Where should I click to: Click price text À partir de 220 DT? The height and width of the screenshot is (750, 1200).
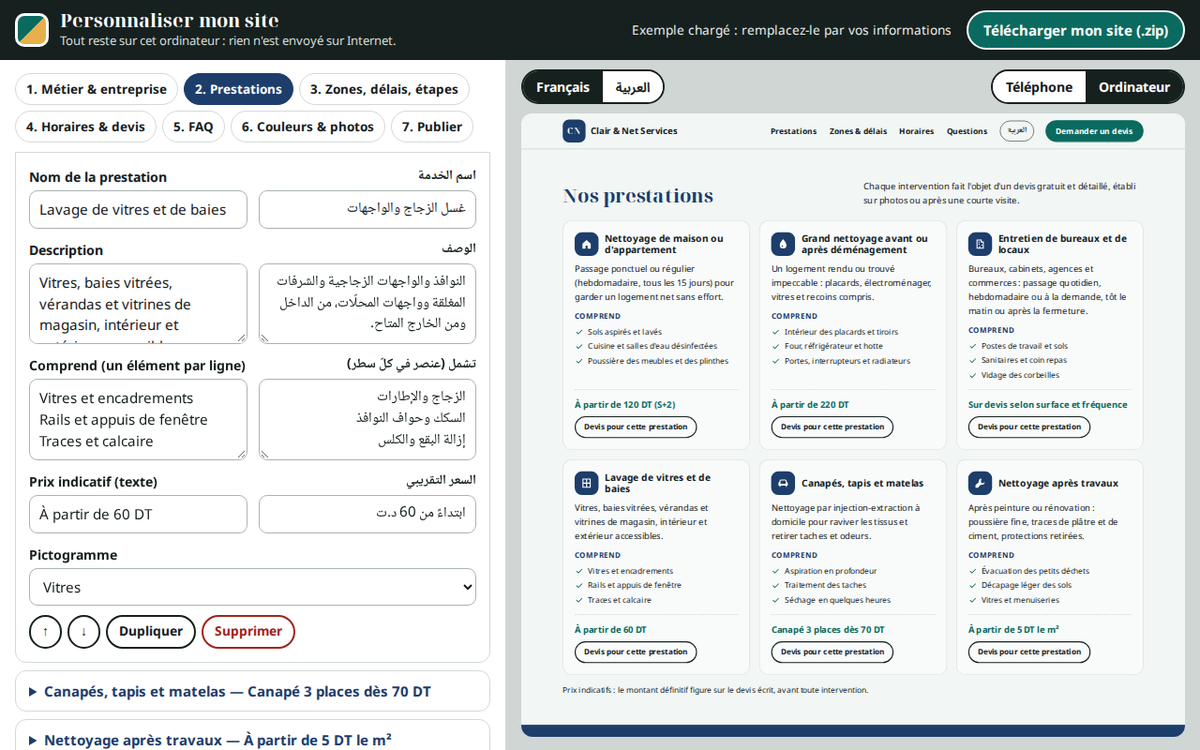tap(810, 405)
